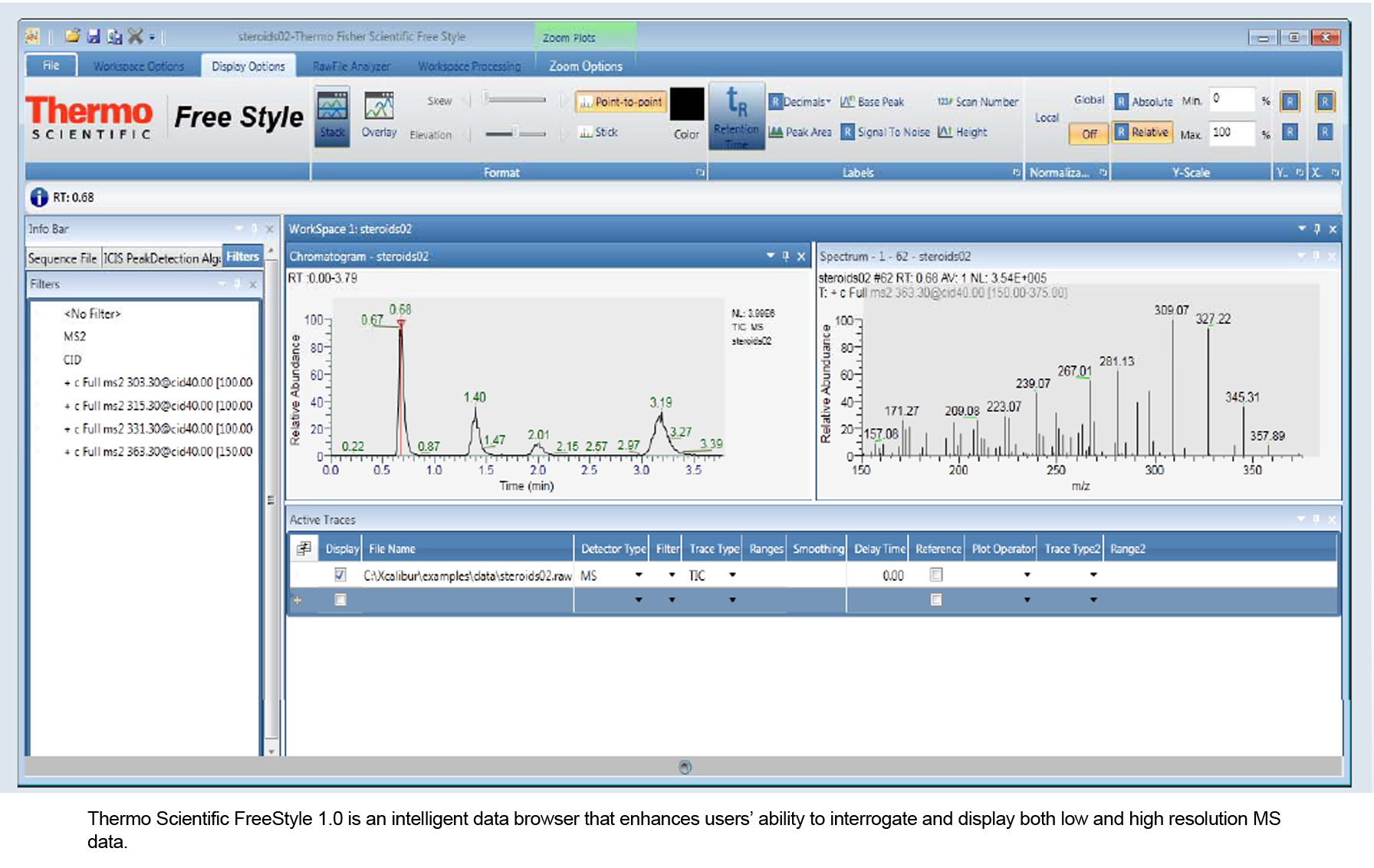
Task: Switch to Zoom Options tab
Action: (x=586, y=66)
